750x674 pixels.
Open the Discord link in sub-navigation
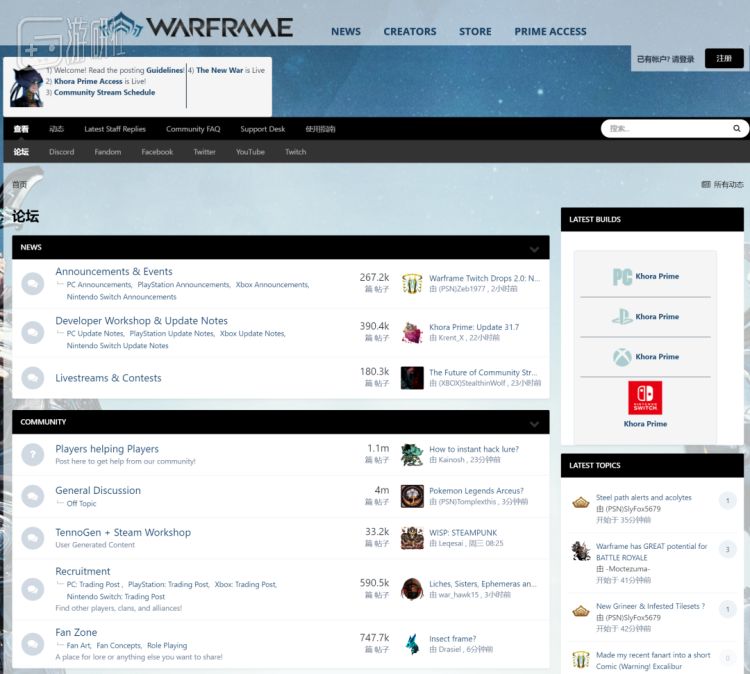pyautogui.click(x=62, y=152)
